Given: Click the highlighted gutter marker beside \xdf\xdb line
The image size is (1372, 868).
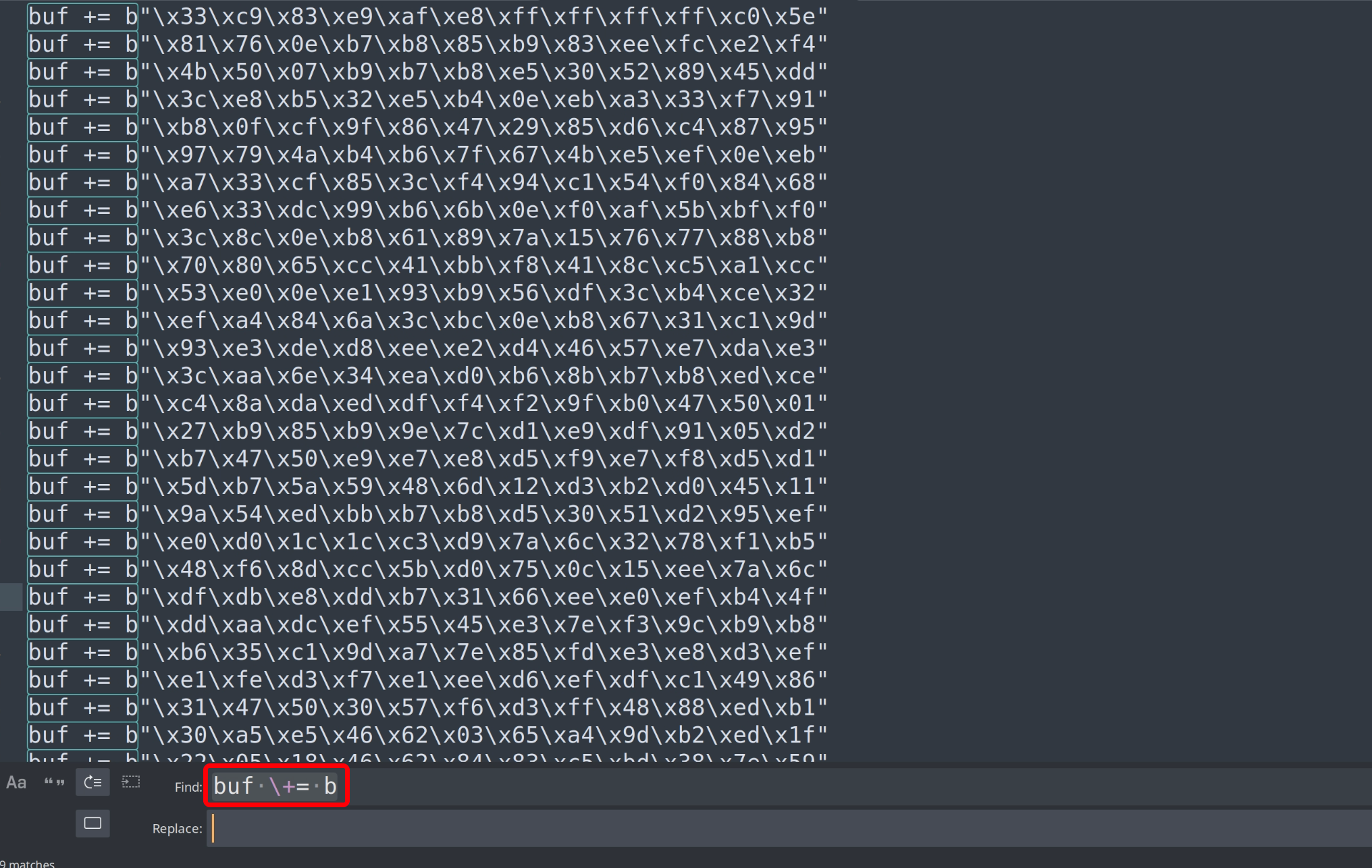Looking at the screenshot, I should click(x=11, y=597).
